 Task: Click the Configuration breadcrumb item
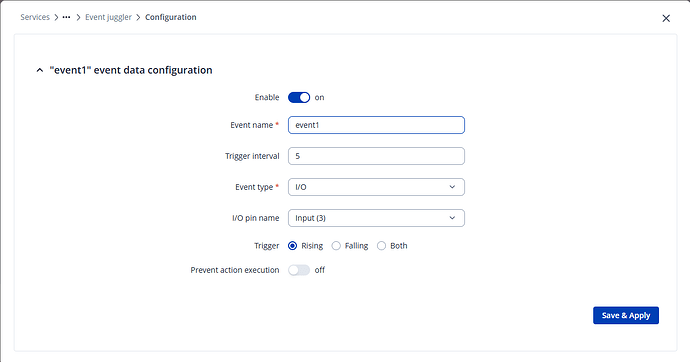(x=171, y=17)
